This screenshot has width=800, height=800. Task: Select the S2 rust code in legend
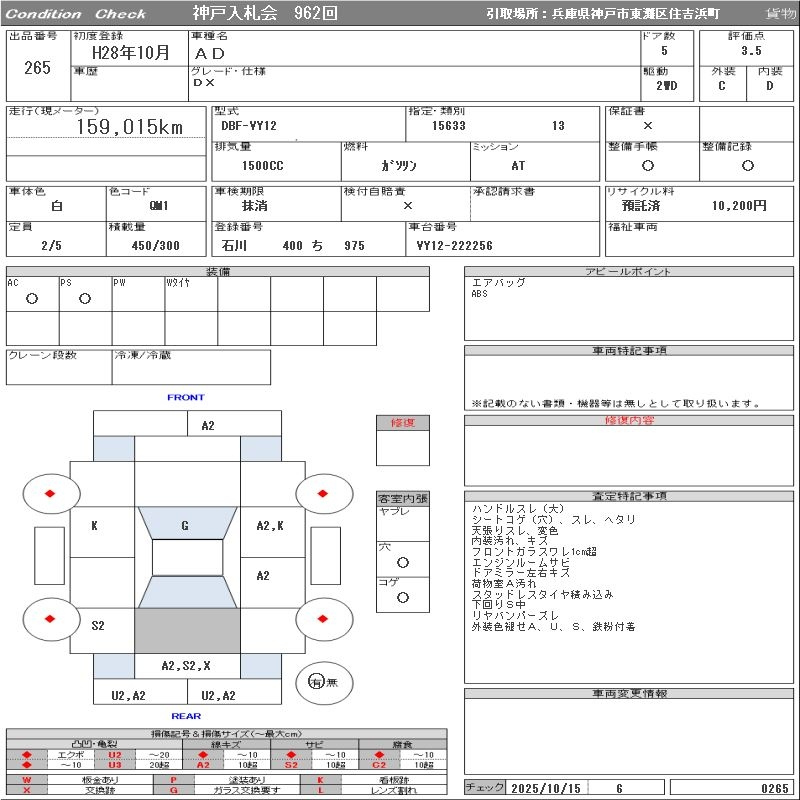click(291, 765)
